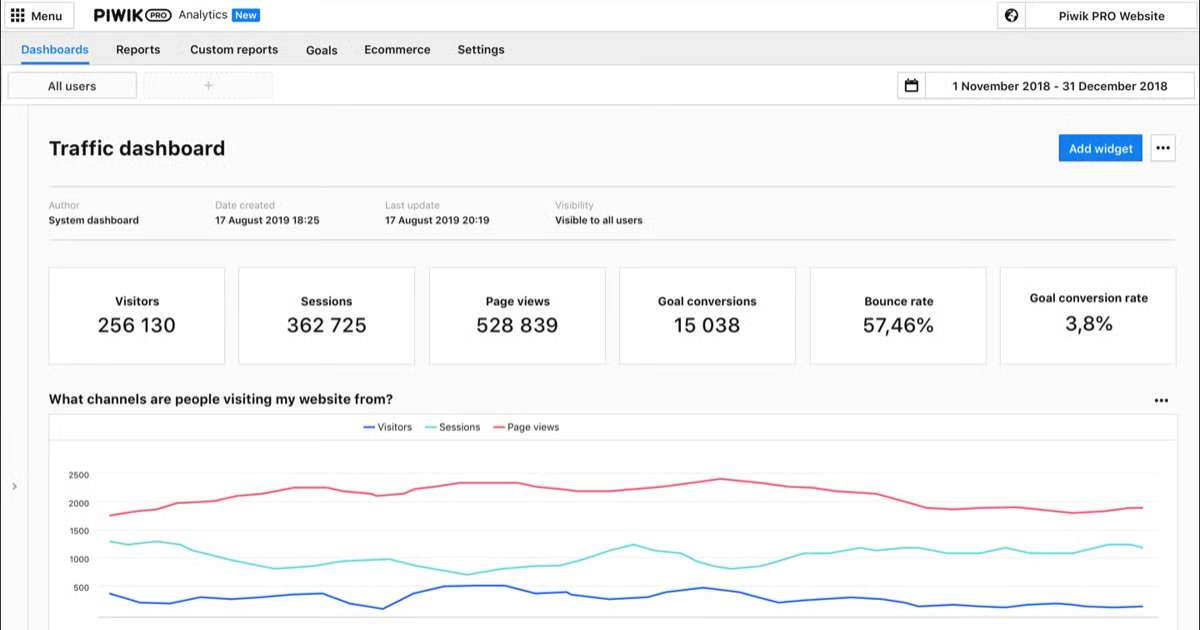
Task: Open channels chart widget options menu
Action: coord(1161,400)
